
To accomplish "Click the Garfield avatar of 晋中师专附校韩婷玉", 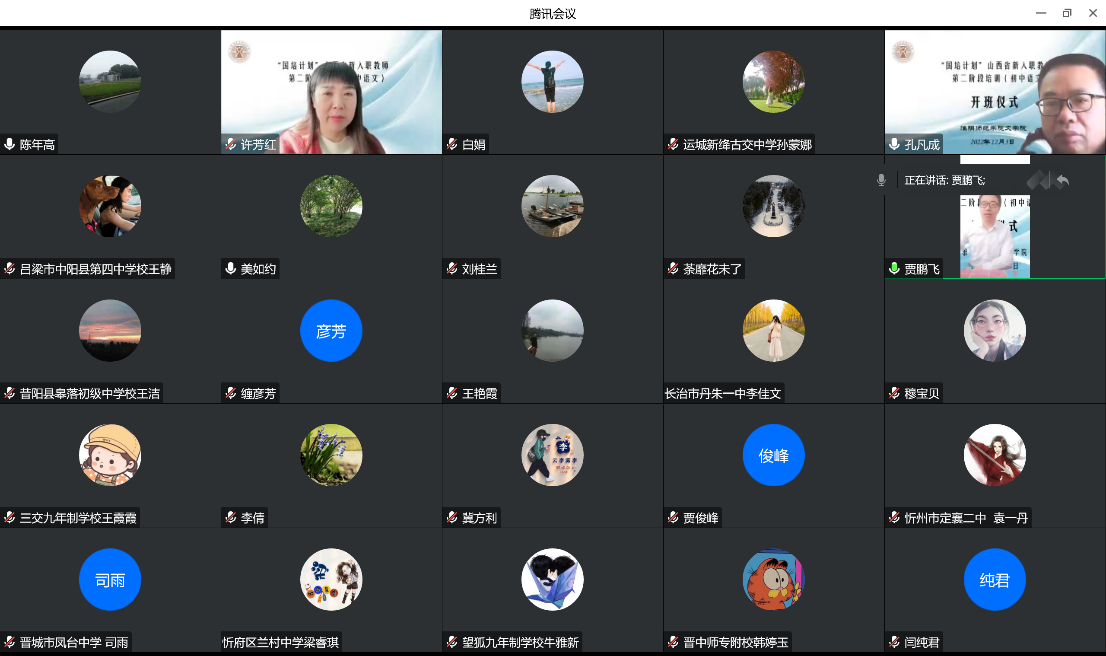I will click(773, 580).
